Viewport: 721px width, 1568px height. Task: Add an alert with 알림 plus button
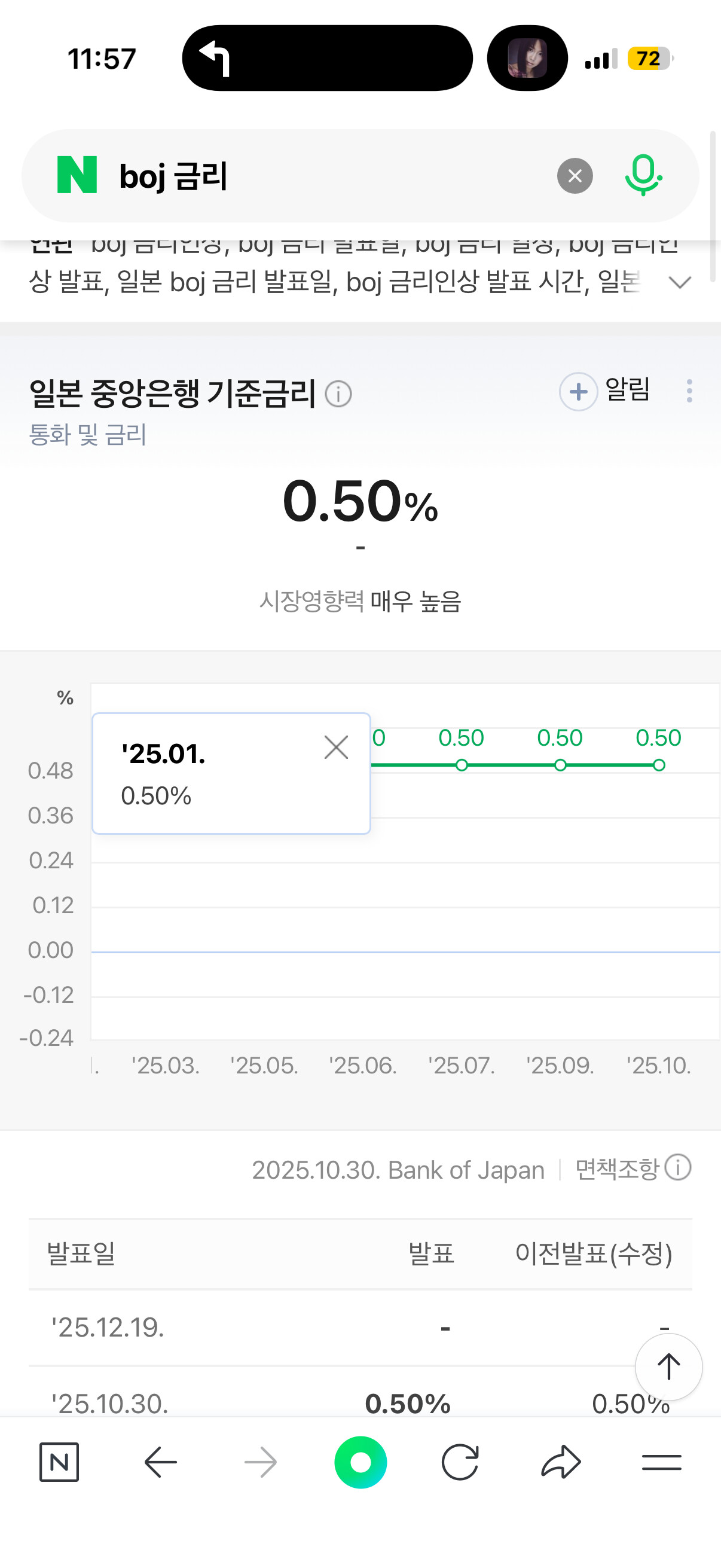tap(579, 391)
